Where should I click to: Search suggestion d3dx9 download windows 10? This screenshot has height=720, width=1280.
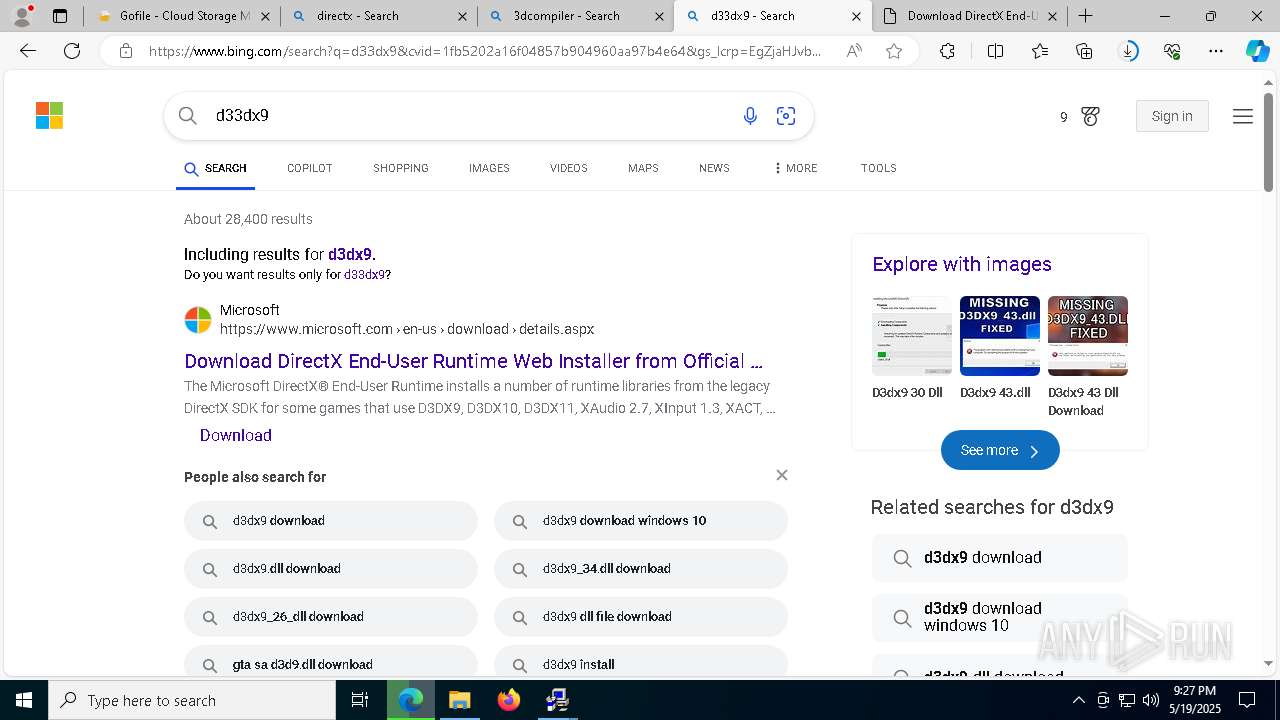(x=641, y=520)
